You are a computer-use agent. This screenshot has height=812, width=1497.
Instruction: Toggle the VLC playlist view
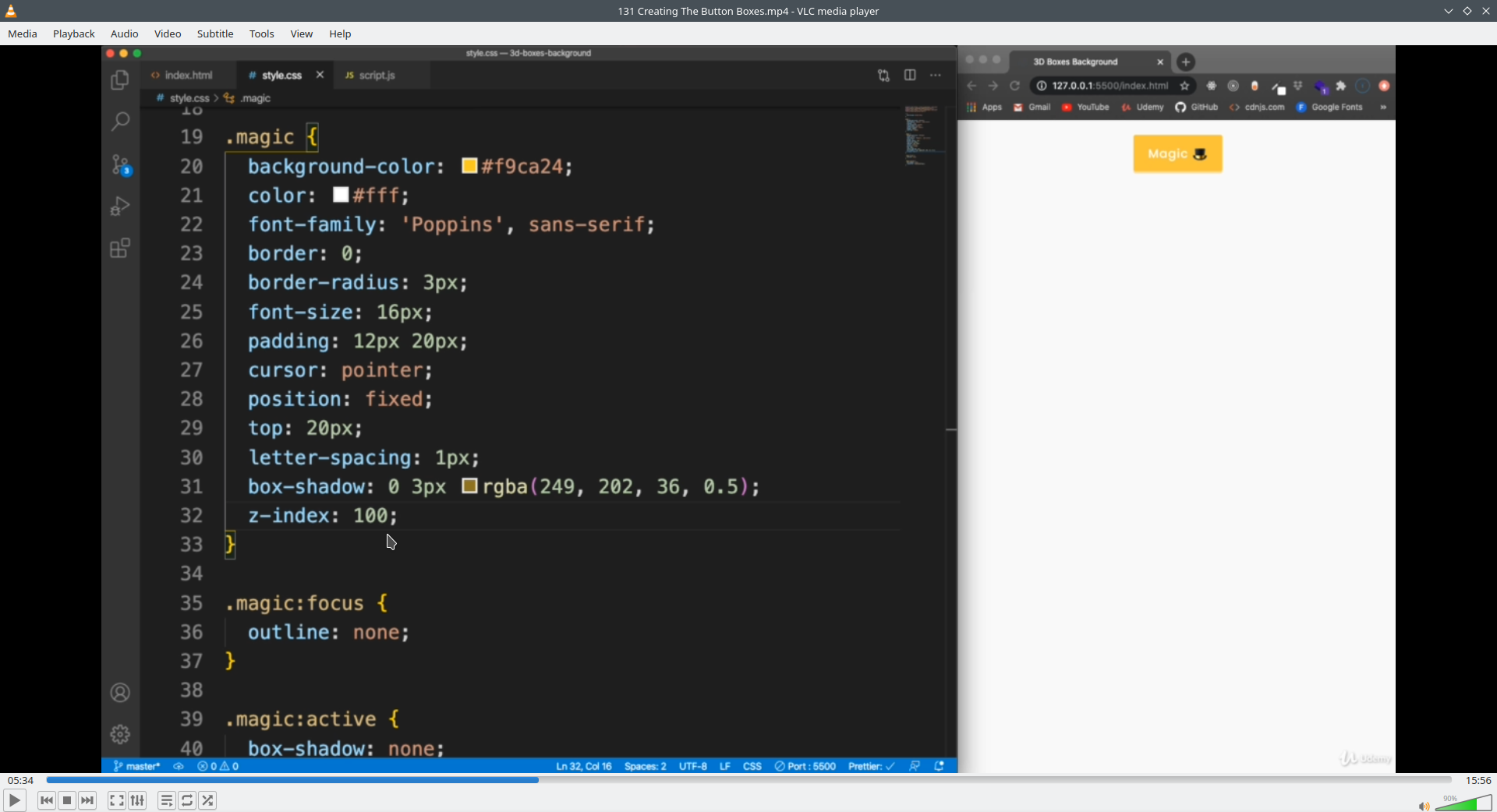tap(166, 800)
